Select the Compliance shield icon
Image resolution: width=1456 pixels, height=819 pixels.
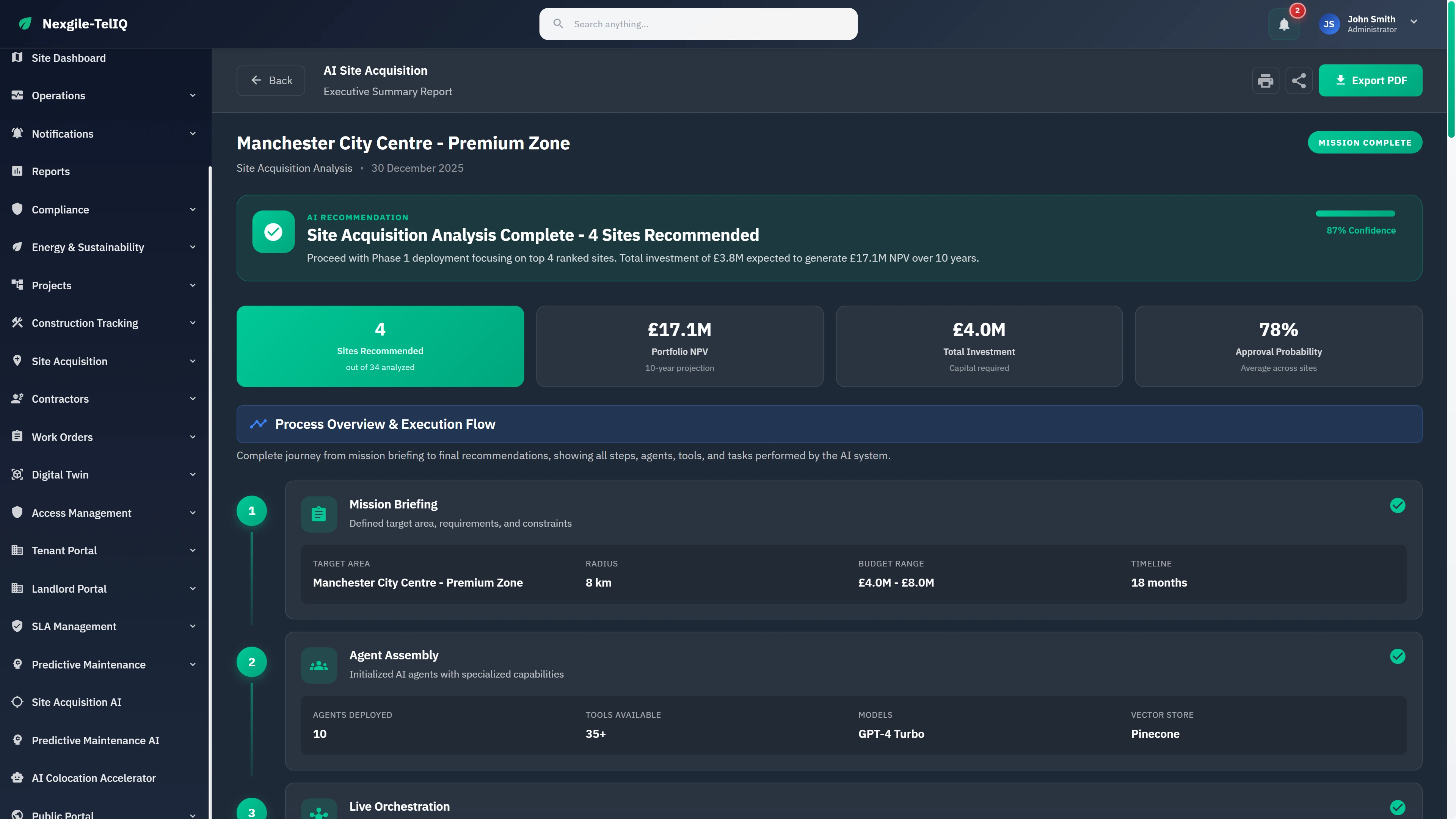click(x=17, y=209)
